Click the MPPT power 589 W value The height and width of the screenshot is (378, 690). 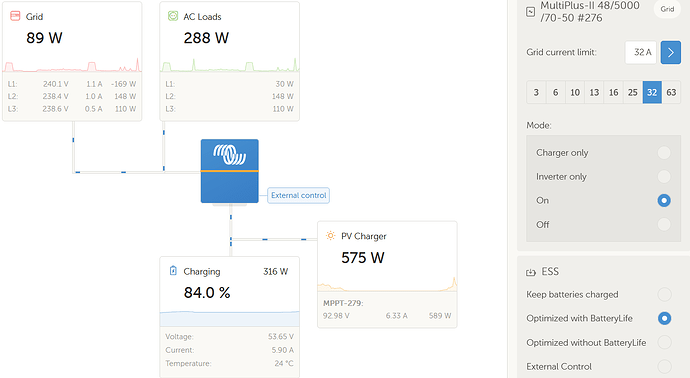440,316
